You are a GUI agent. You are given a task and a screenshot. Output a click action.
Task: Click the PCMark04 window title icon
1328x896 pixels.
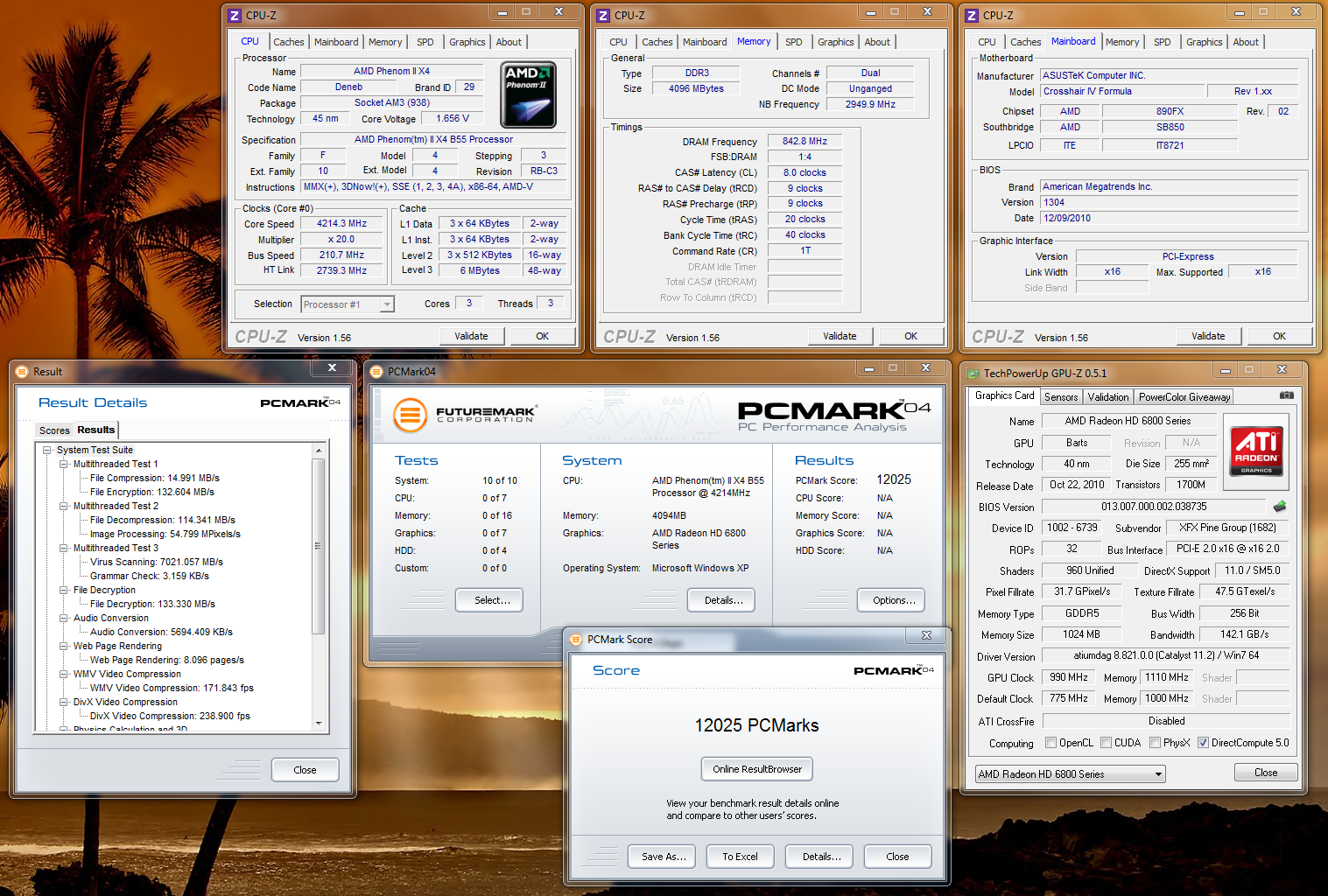click(x=376, y=372)
